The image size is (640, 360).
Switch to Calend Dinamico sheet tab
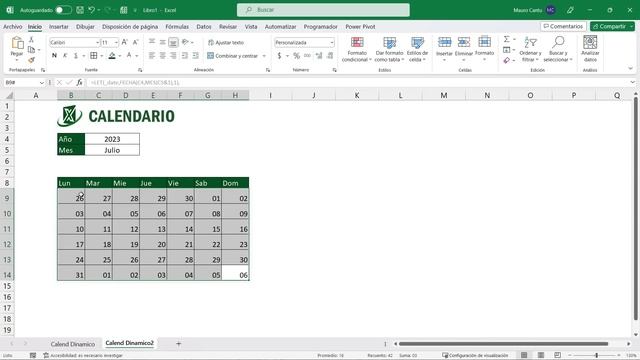point(73,344)
